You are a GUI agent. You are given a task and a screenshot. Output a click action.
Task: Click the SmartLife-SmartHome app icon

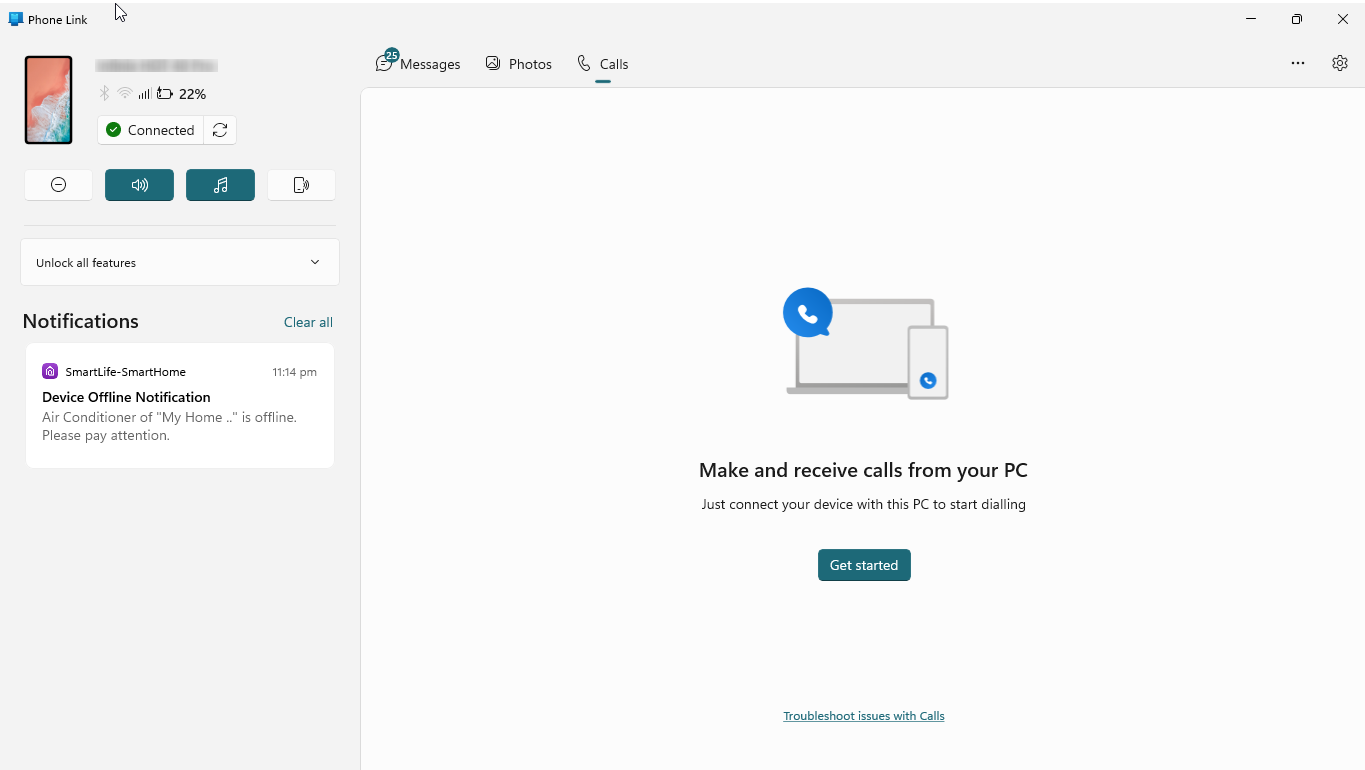click(x=50, y=372)
